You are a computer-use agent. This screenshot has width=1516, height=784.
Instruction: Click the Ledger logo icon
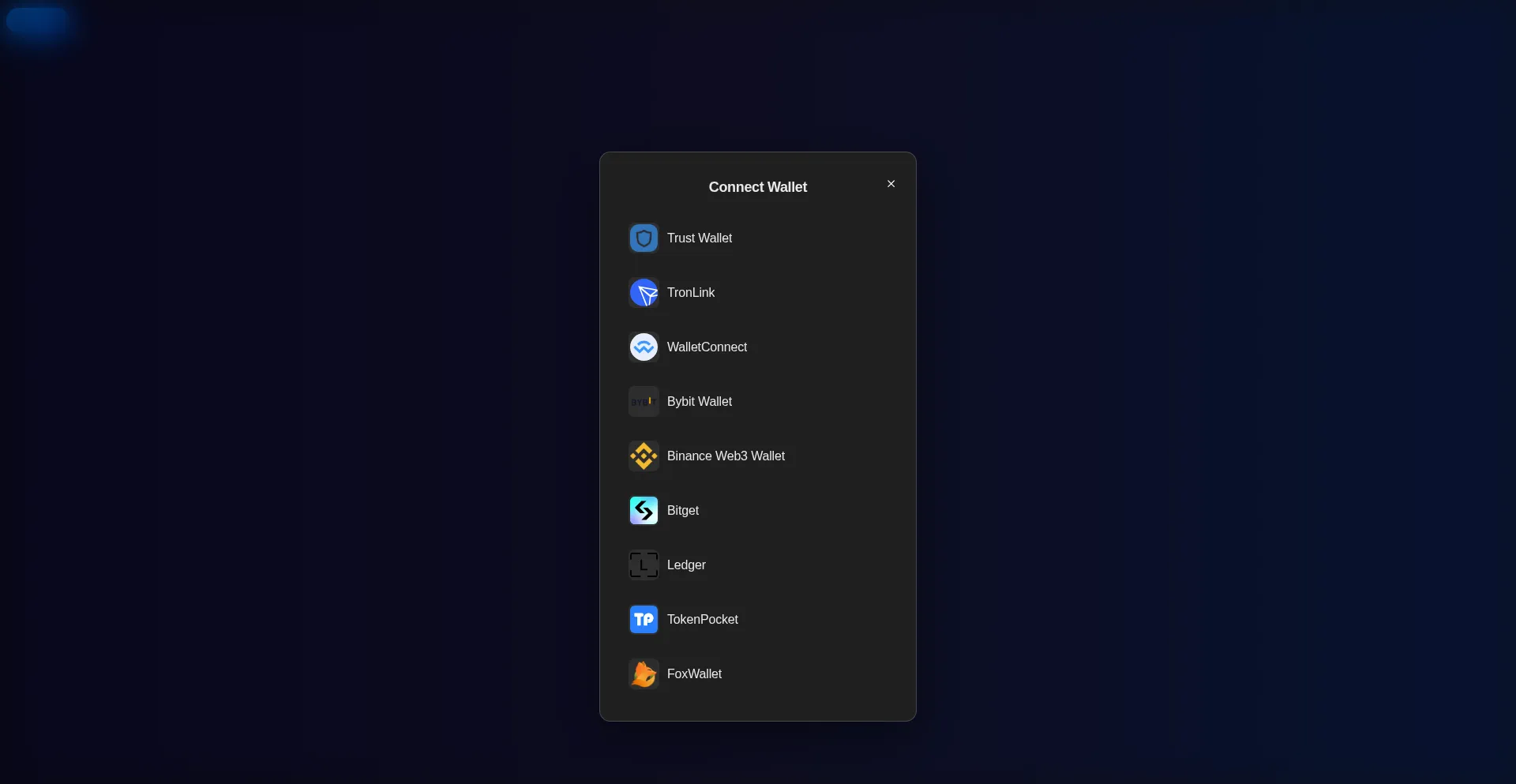(x=644, y=565)
